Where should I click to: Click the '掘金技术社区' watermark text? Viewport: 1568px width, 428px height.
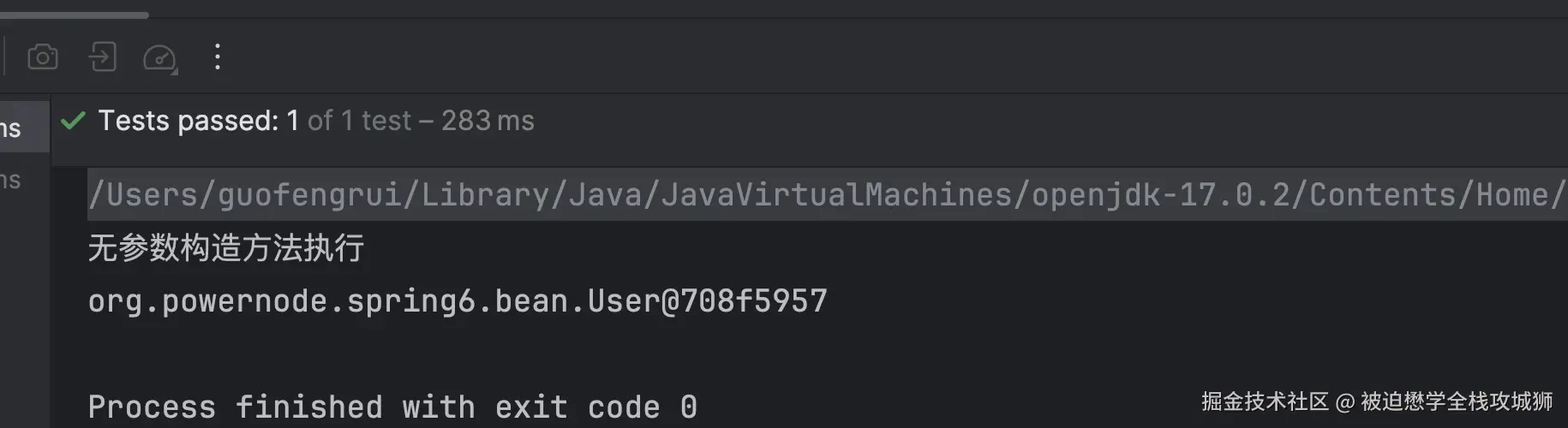[1265, 401]
